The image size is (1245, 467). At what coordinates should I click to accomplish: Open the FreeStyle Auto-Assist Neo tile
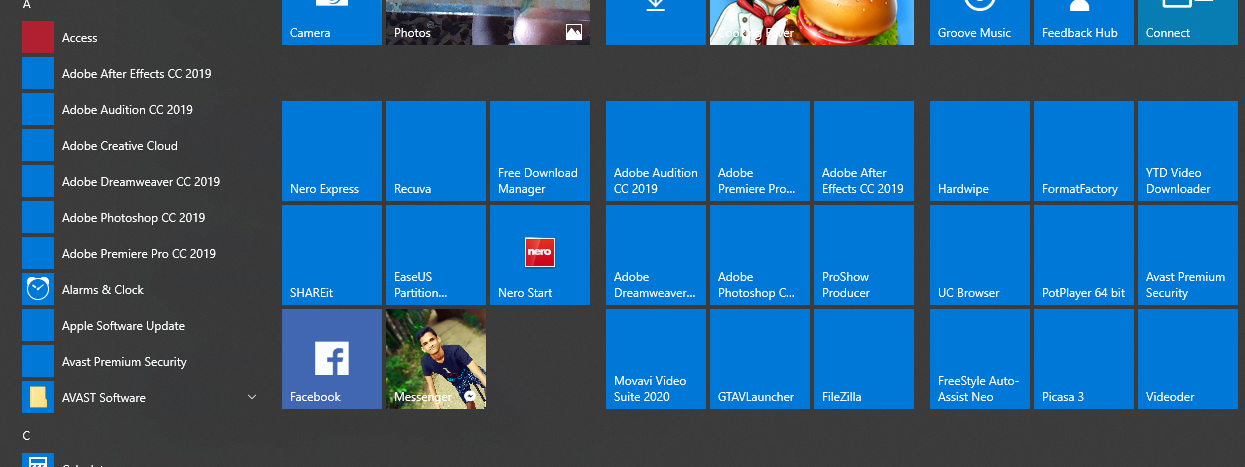(980, 359)
